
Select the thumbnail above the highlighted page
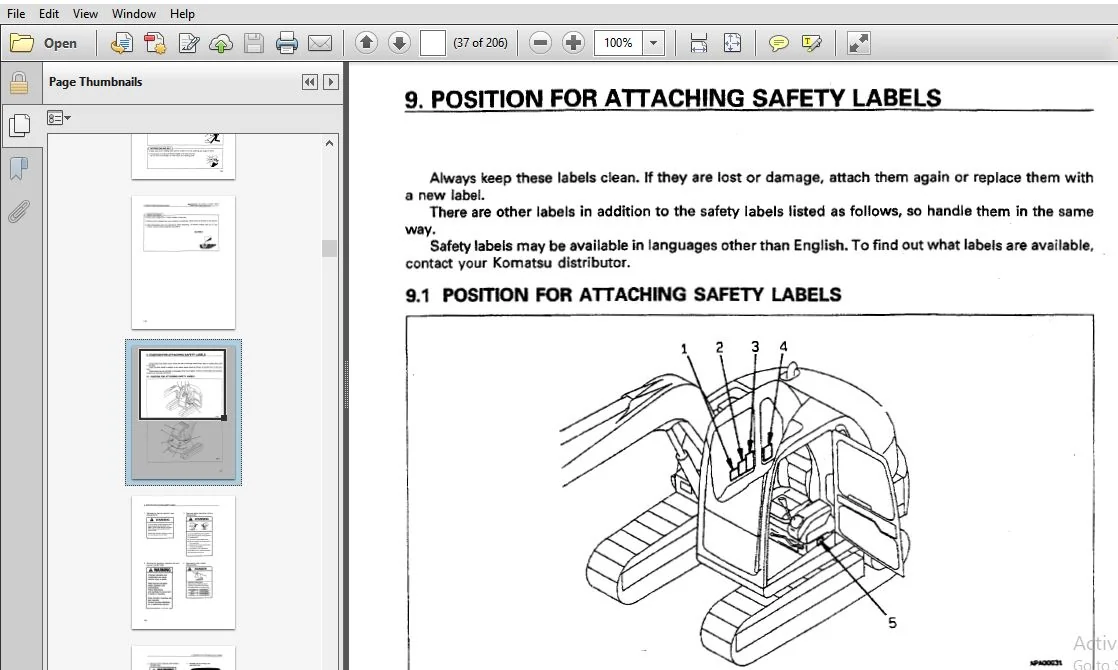click(x=183, y=262)
